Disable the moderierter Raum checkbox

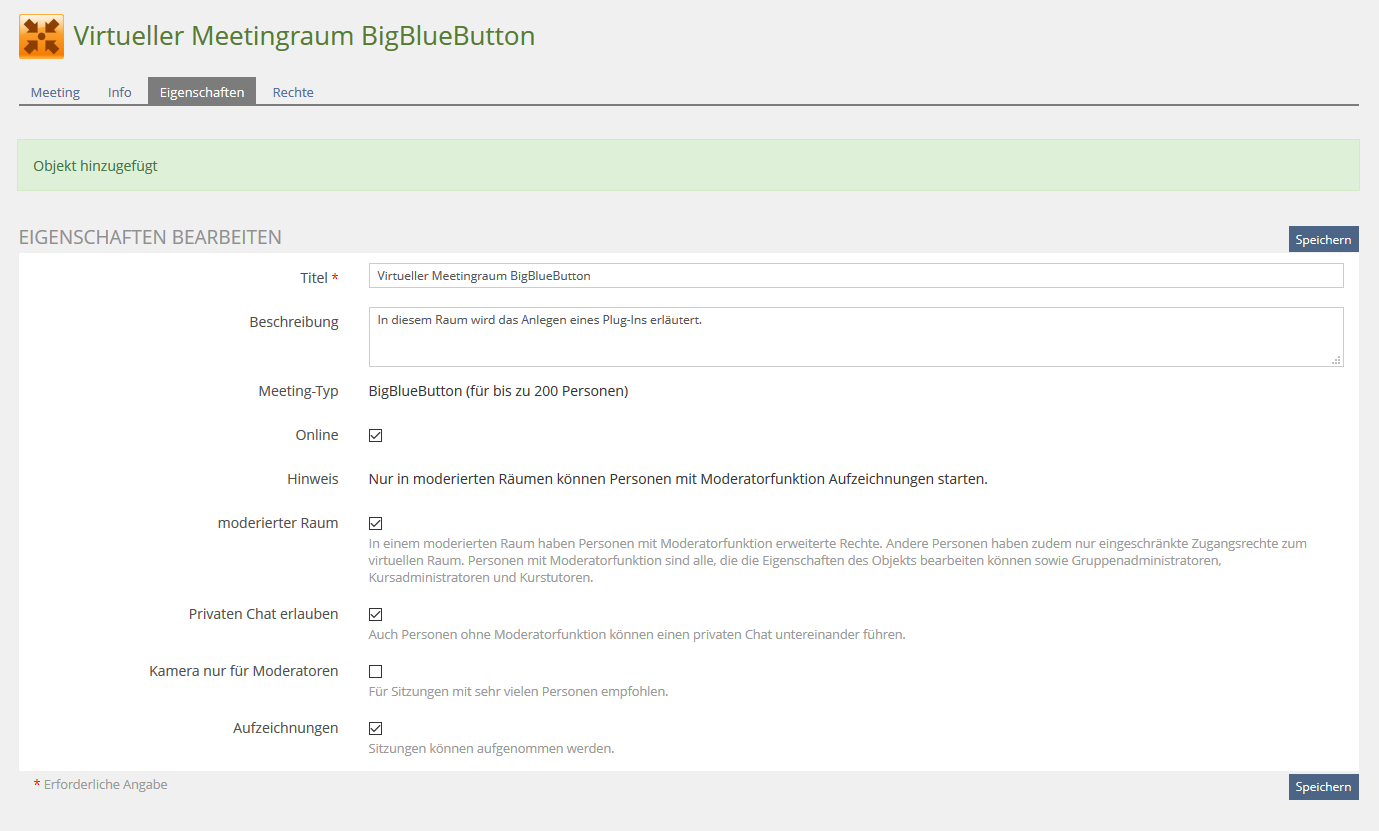click(x=376, y=524)
